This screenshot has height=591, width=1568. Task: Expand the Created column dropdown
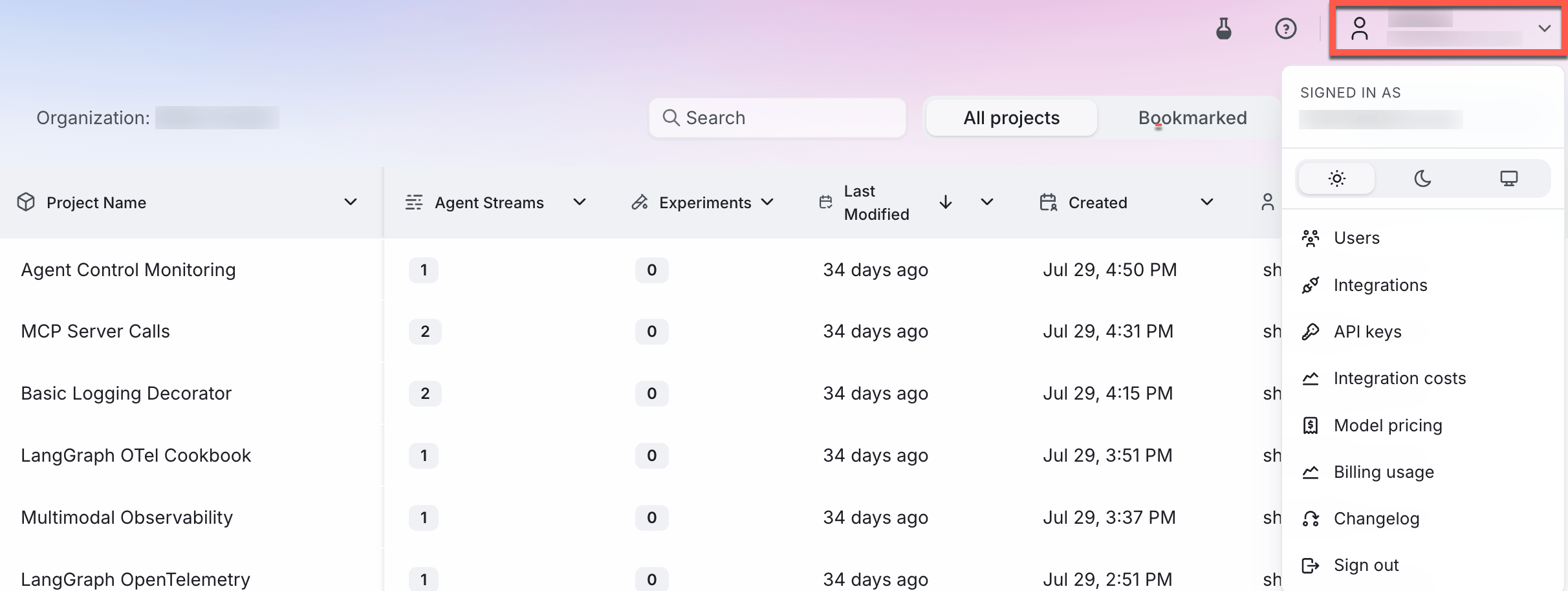[x=1207, y=202]
